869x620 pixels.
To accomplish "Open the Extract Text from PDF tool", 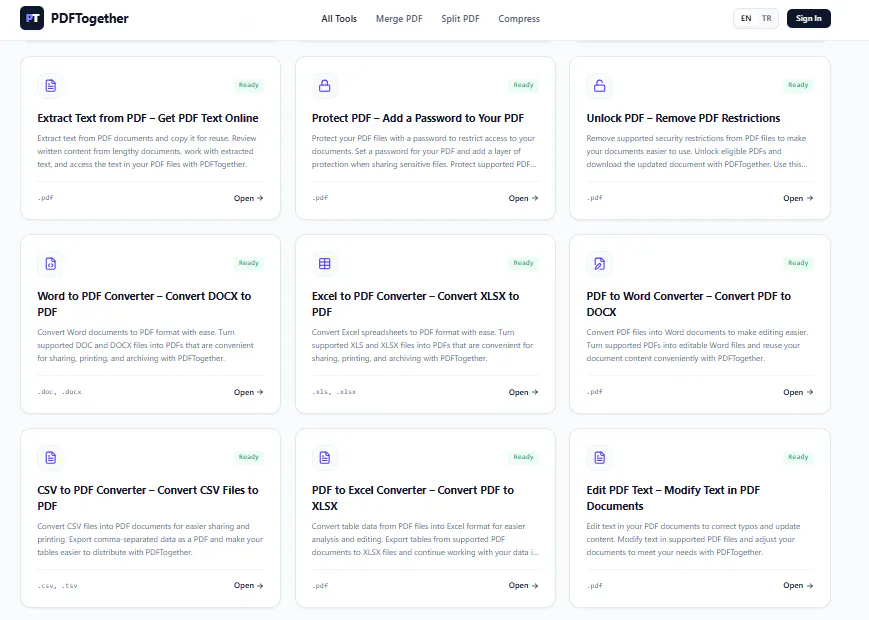I will coord(248,198).
